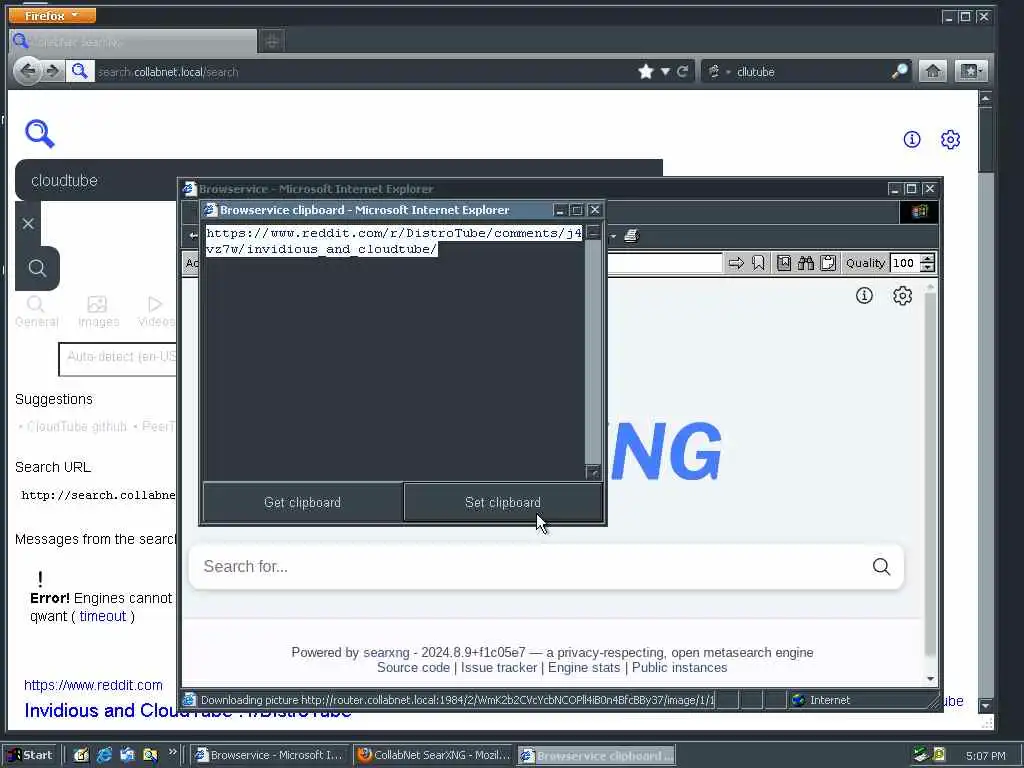Click the info icon inside Browservice page
The image size is (1024, 768).
click(x=864, y=296)
